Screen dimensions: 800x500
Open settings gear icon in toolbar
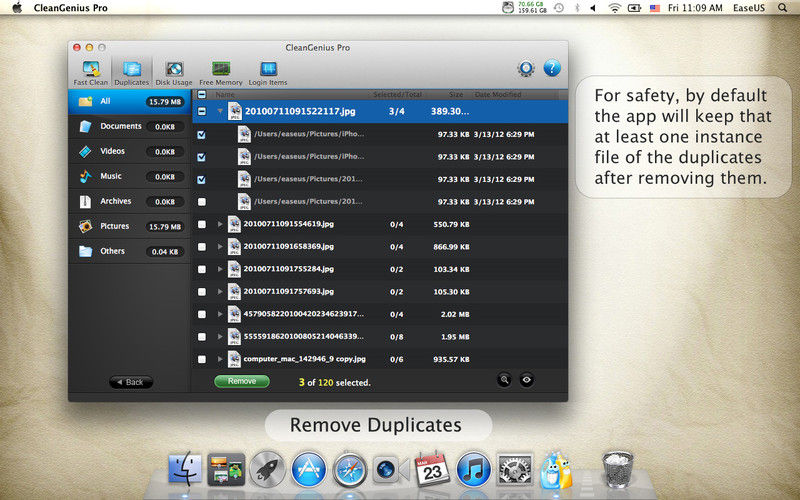point(526,69)
